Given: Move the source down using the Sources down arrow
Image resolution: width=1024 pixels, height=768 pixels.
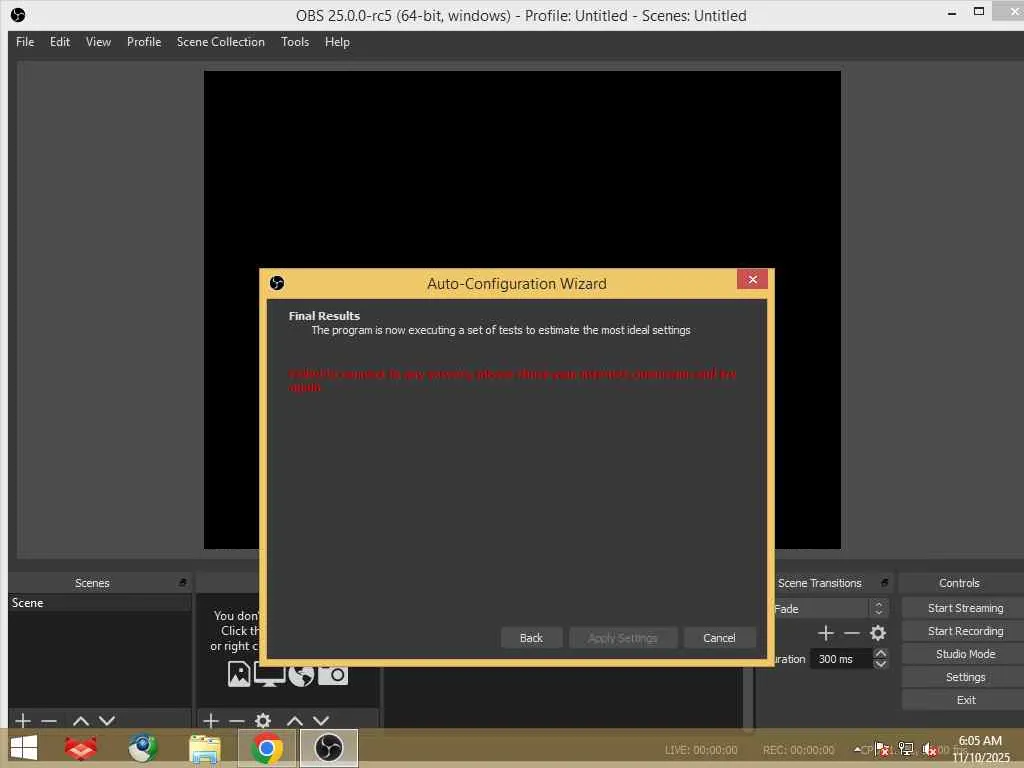Looking at the screenshot, I should 321,721.
